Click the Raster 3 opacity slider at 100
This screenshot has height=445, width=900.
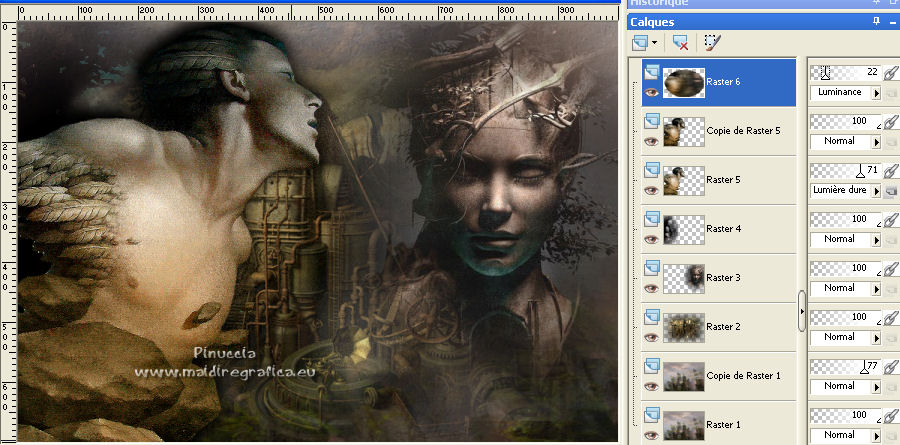(846, 268)
